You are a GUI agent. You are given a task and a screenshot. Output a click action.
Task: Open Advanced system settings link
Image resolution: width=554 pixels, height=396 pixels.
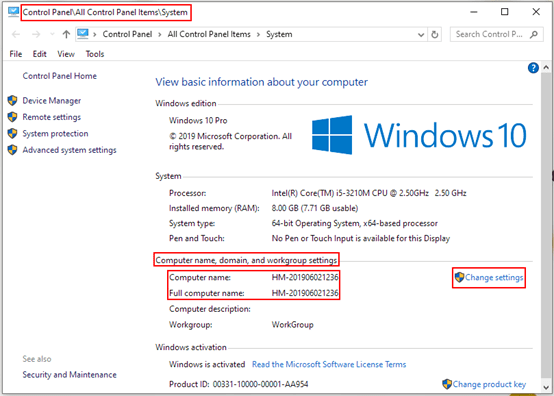(70, 150)
